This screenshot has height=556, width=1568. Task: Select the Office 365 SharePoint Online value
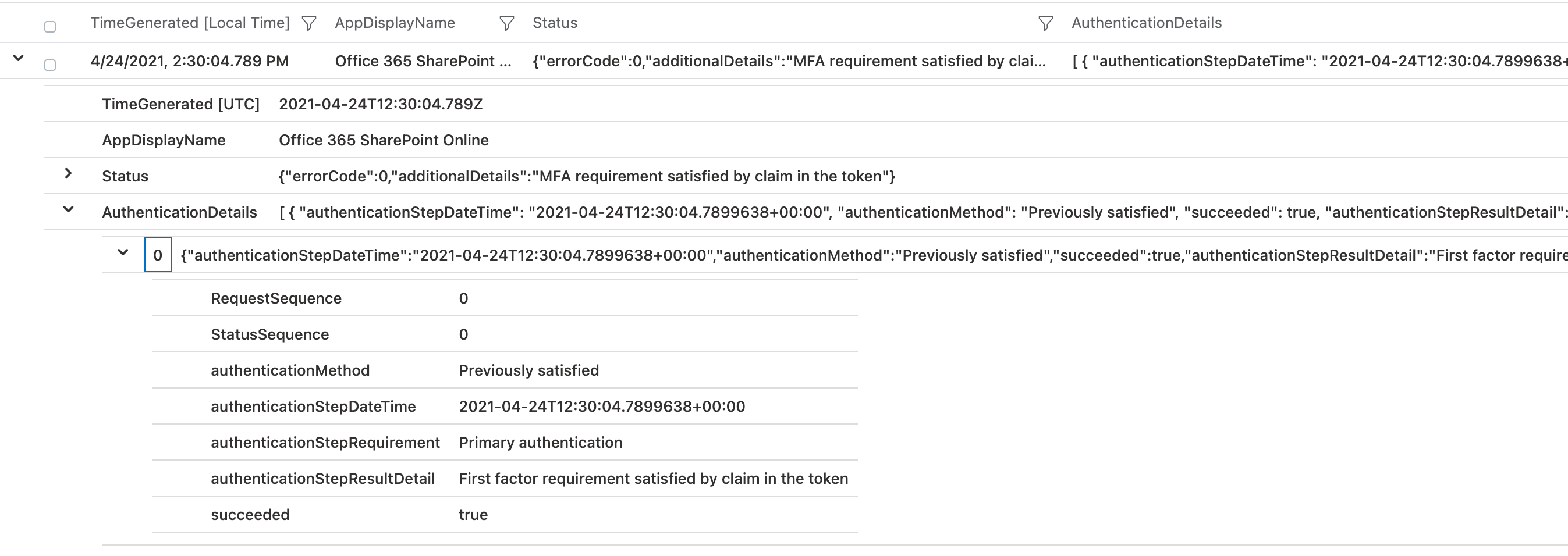pyautogui.click(x=384, y=140)
